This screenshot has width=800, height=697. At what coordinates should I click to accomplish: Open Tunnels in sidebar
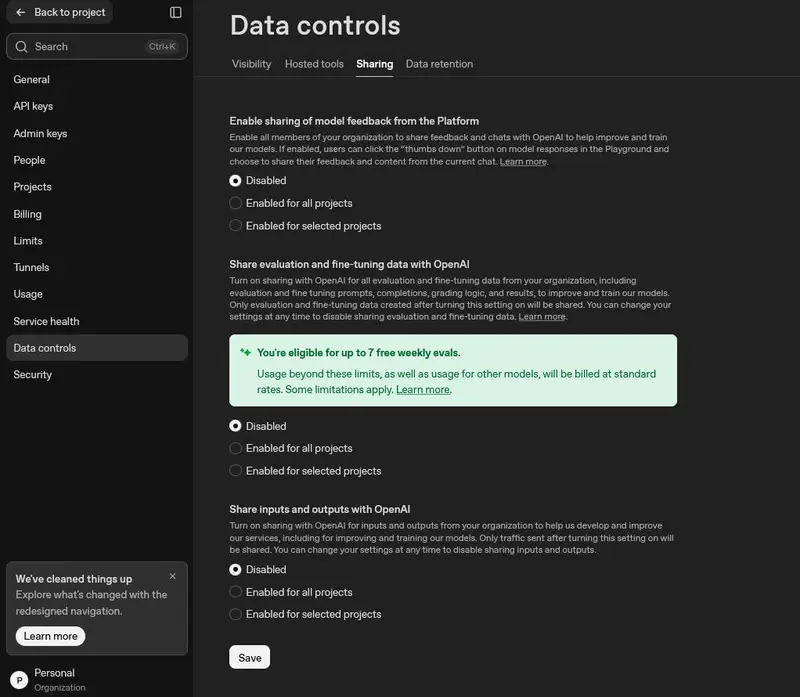coord(97,267)
